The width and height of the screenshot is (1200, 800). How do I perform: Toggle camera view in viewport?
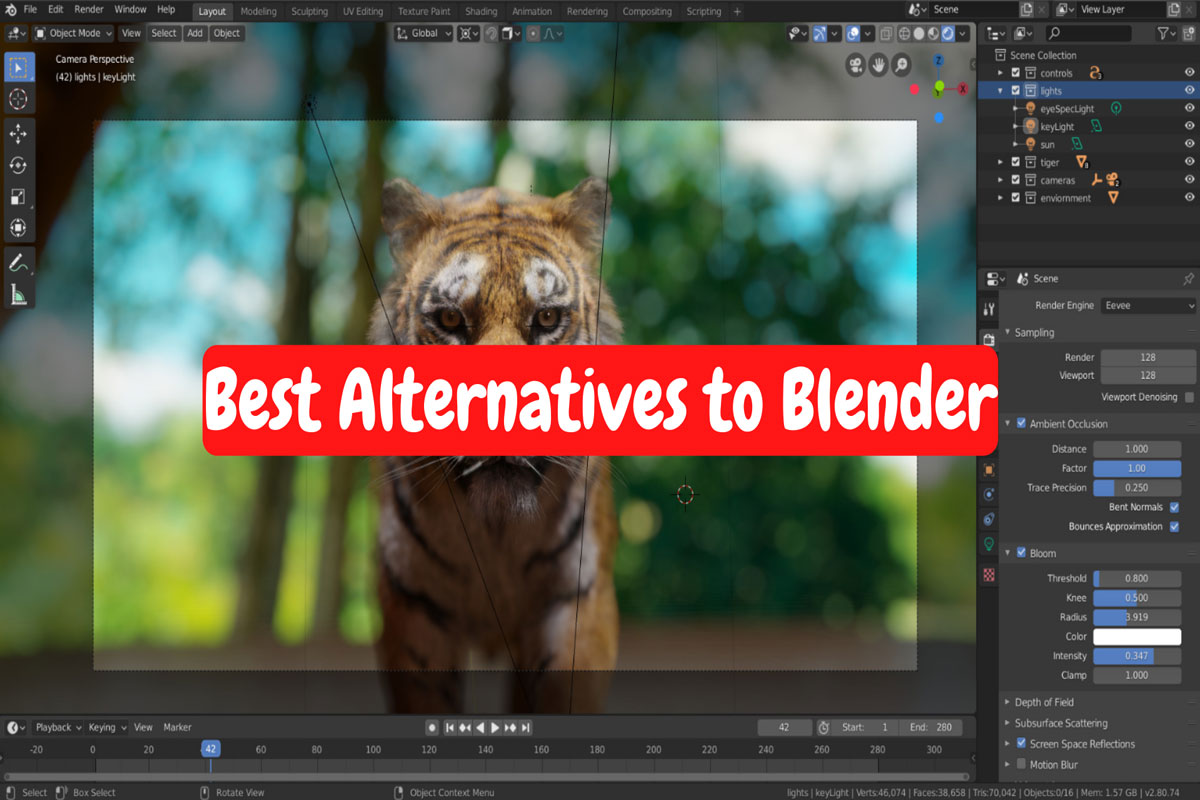856,65
